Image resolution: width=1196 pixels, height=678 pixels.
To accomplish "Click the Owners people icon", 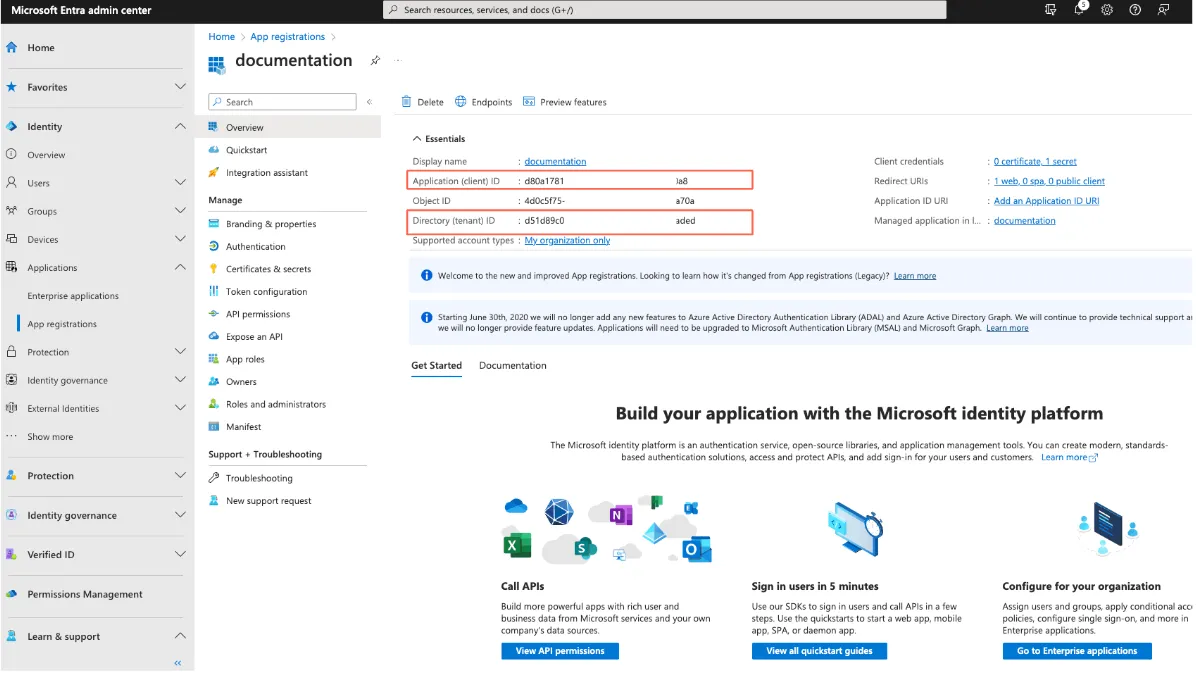I will tap(214, 381).
